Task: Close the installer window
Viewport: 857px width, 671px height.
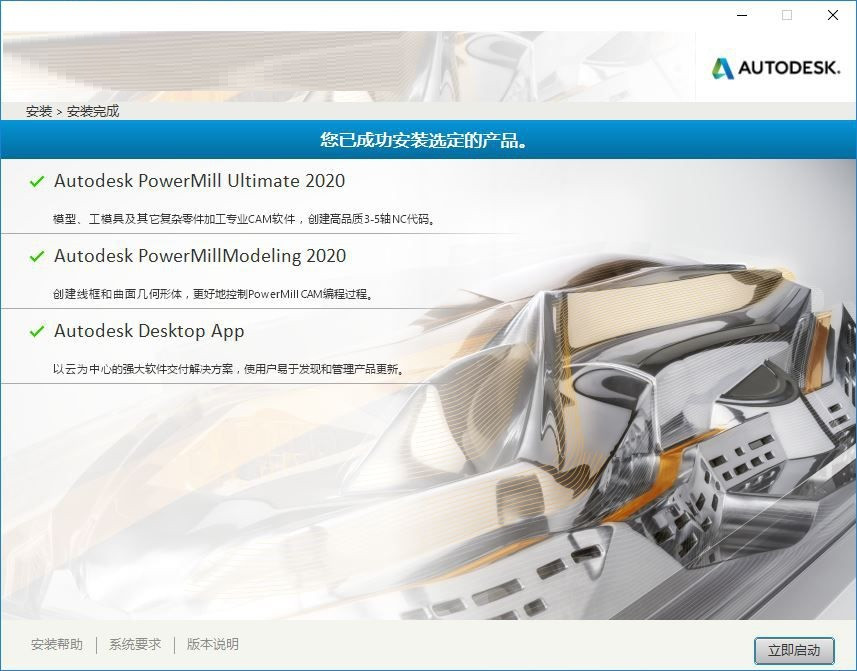Action: (x=832, y=15)
